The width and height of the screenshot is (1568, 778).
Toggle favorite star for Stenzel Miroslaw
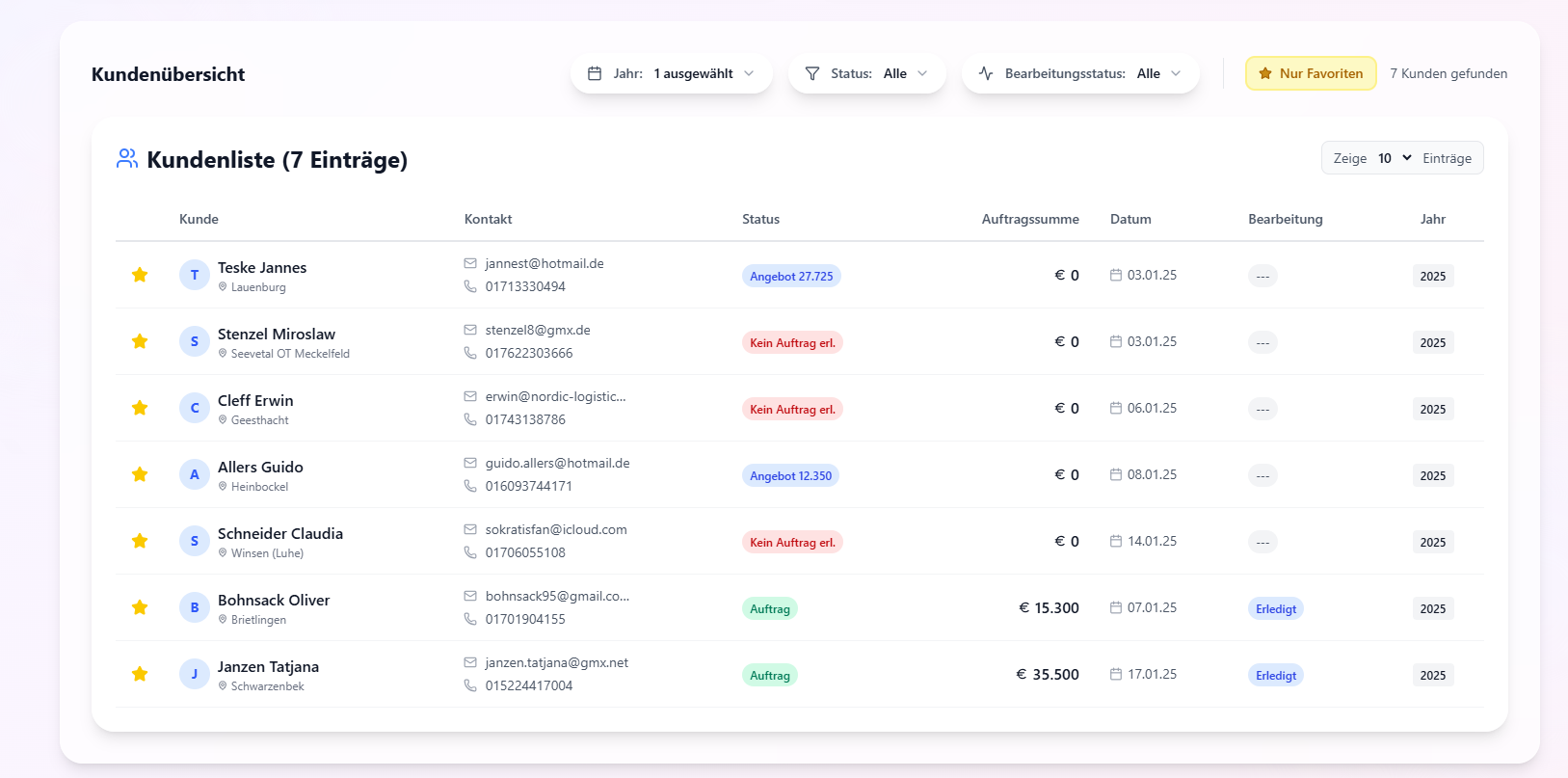(x=140, y=341)
